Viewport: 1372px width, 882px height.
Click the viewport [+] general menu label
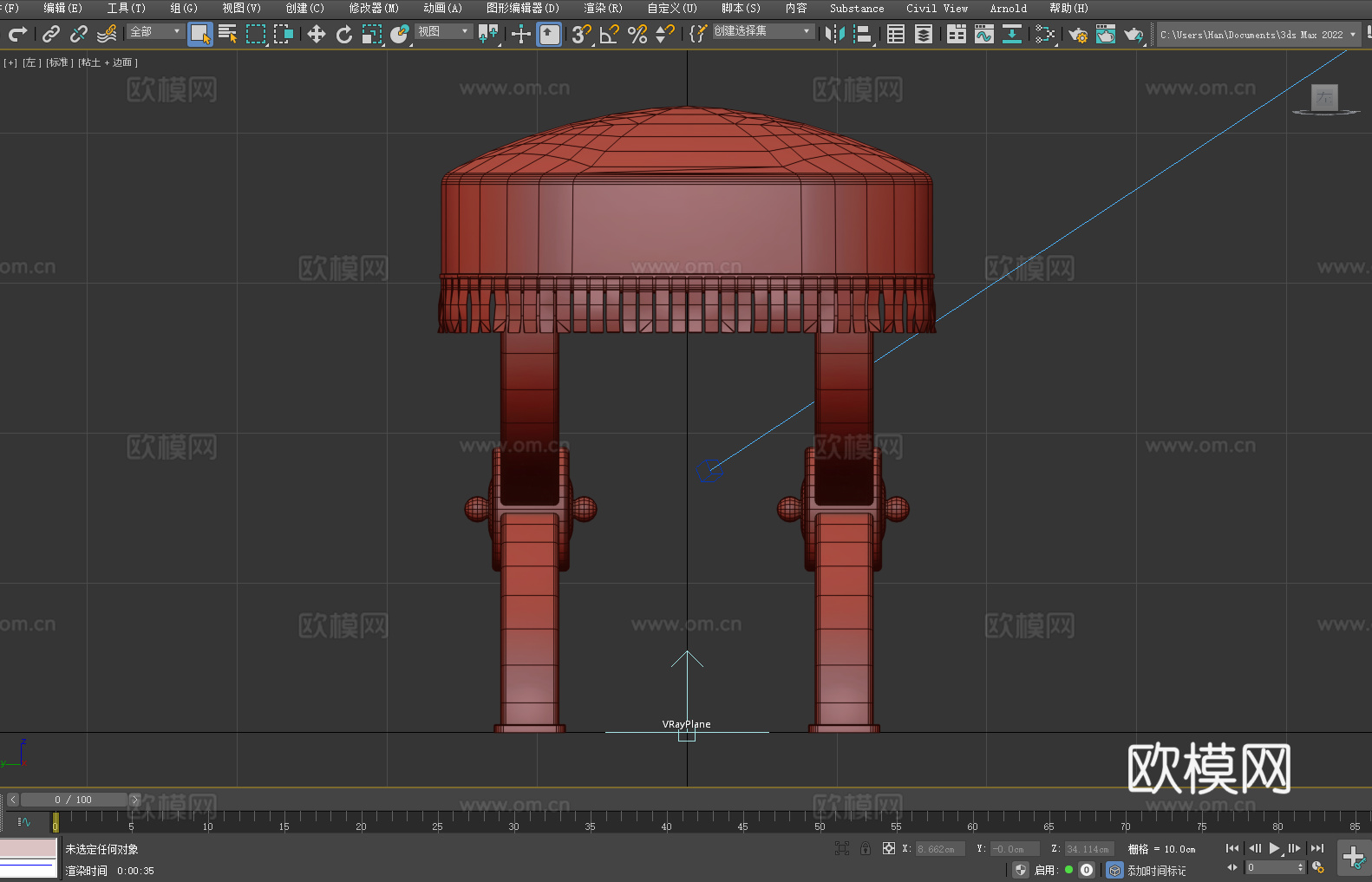pyautogui.click(x=10, y=62)
